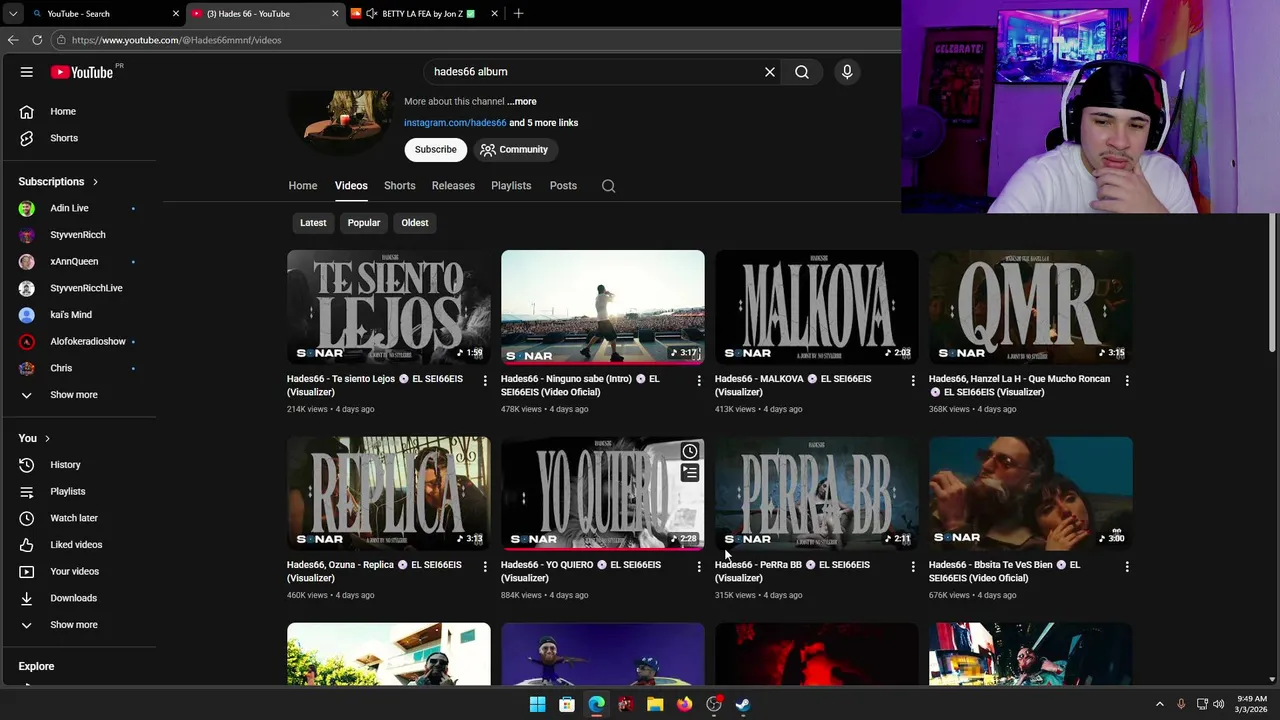Viewport: 1280px width, 720px height.
Task: Clear the search box text
Action: tap(770, 72)
